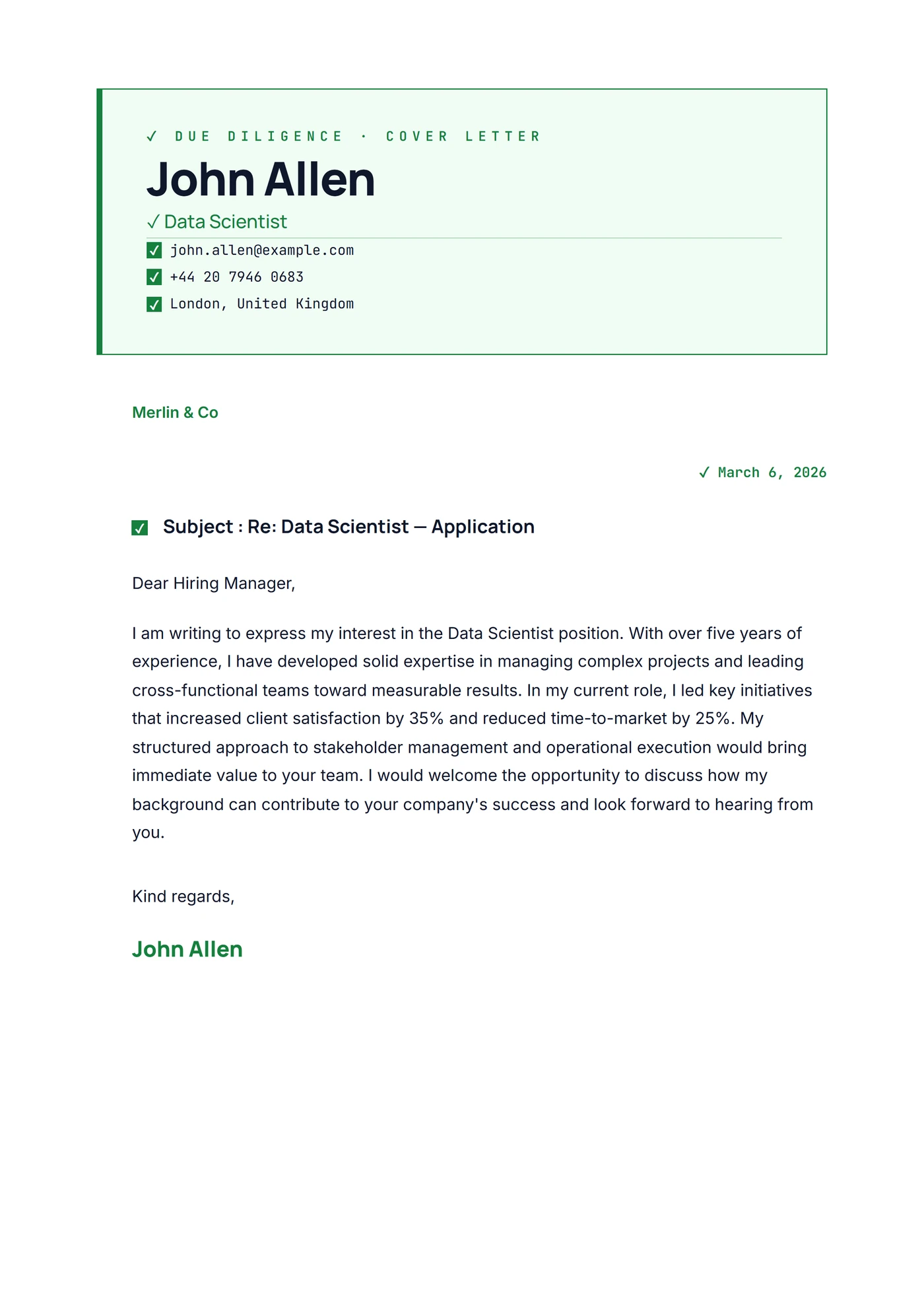Click the Subject: Re: Data Scientist — Application line
This screenshot has height=1307, width=924.
tap(348, 527)
